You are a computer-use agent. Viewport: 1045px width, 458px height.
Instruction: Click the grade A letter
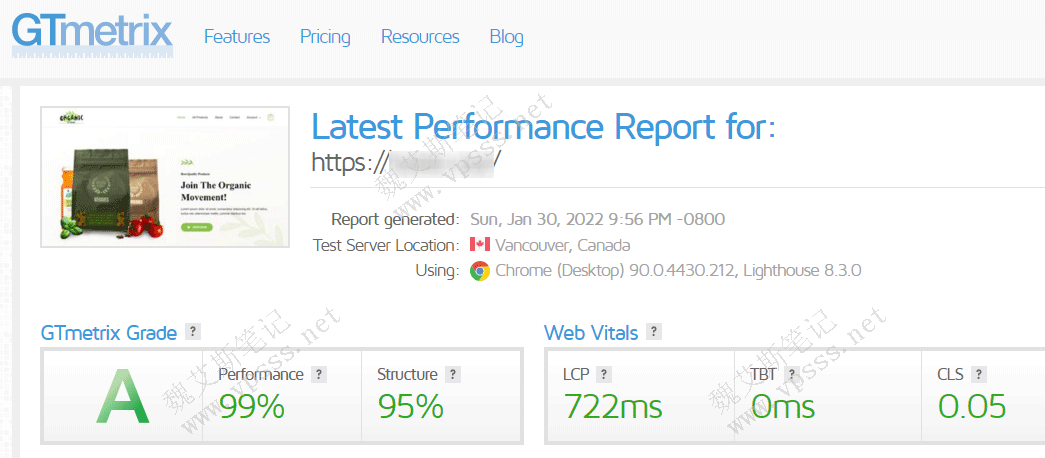point(122,397)
